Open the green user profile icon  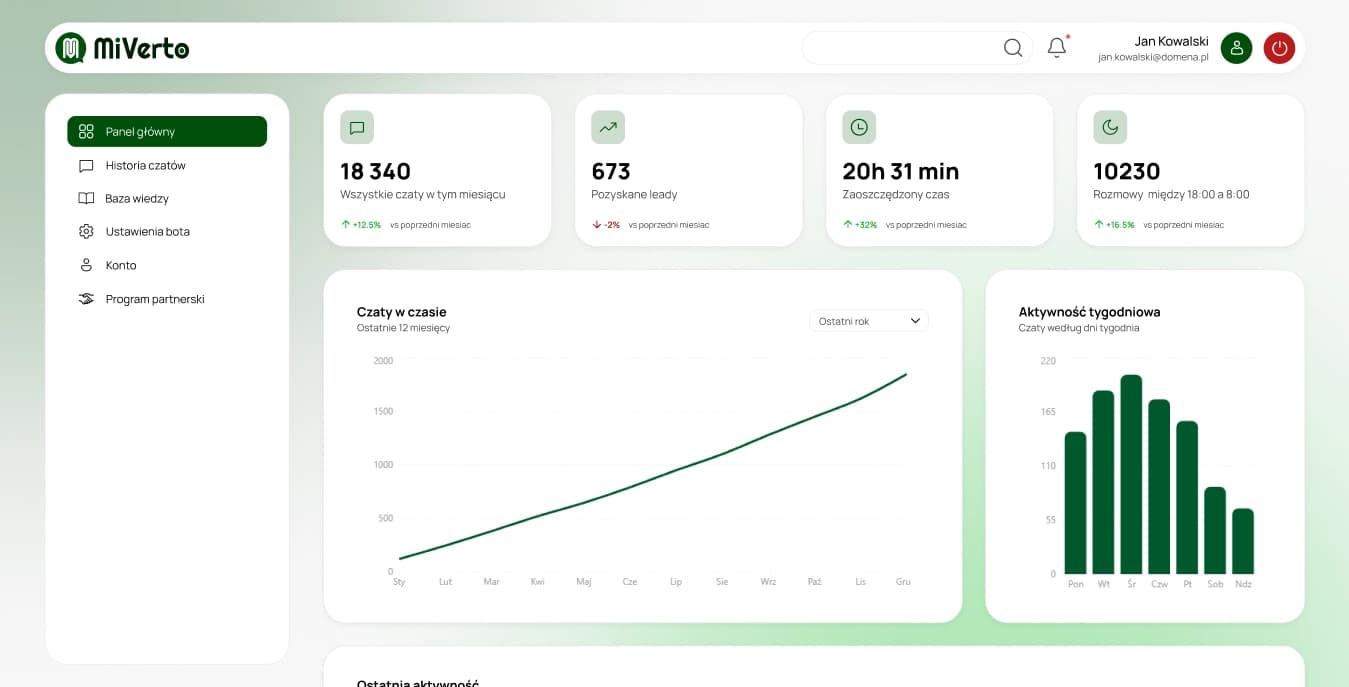click(1237, 48)
